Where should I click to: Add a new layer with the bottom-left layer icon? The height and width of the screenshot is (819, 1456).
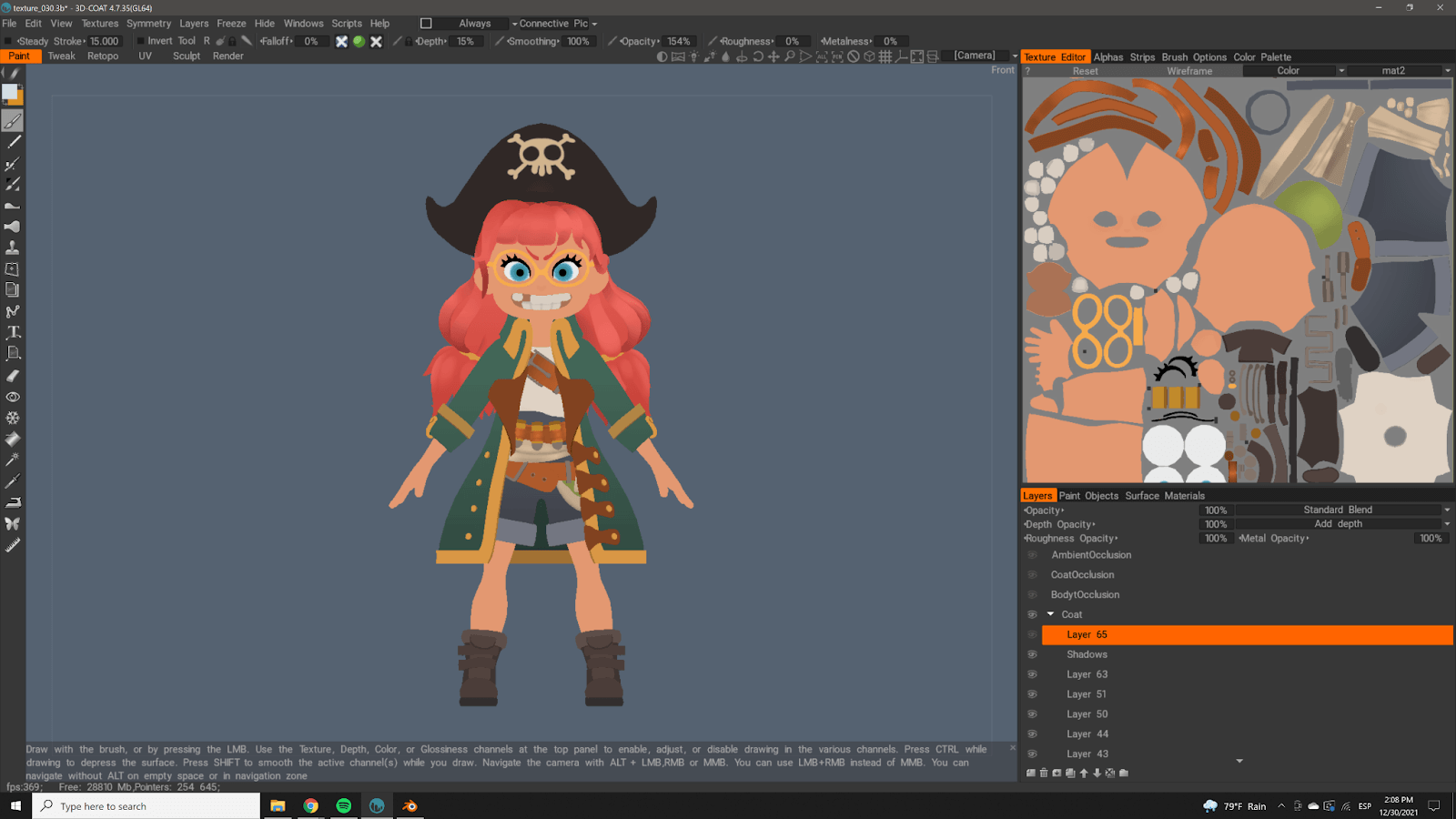(1031, 773)
